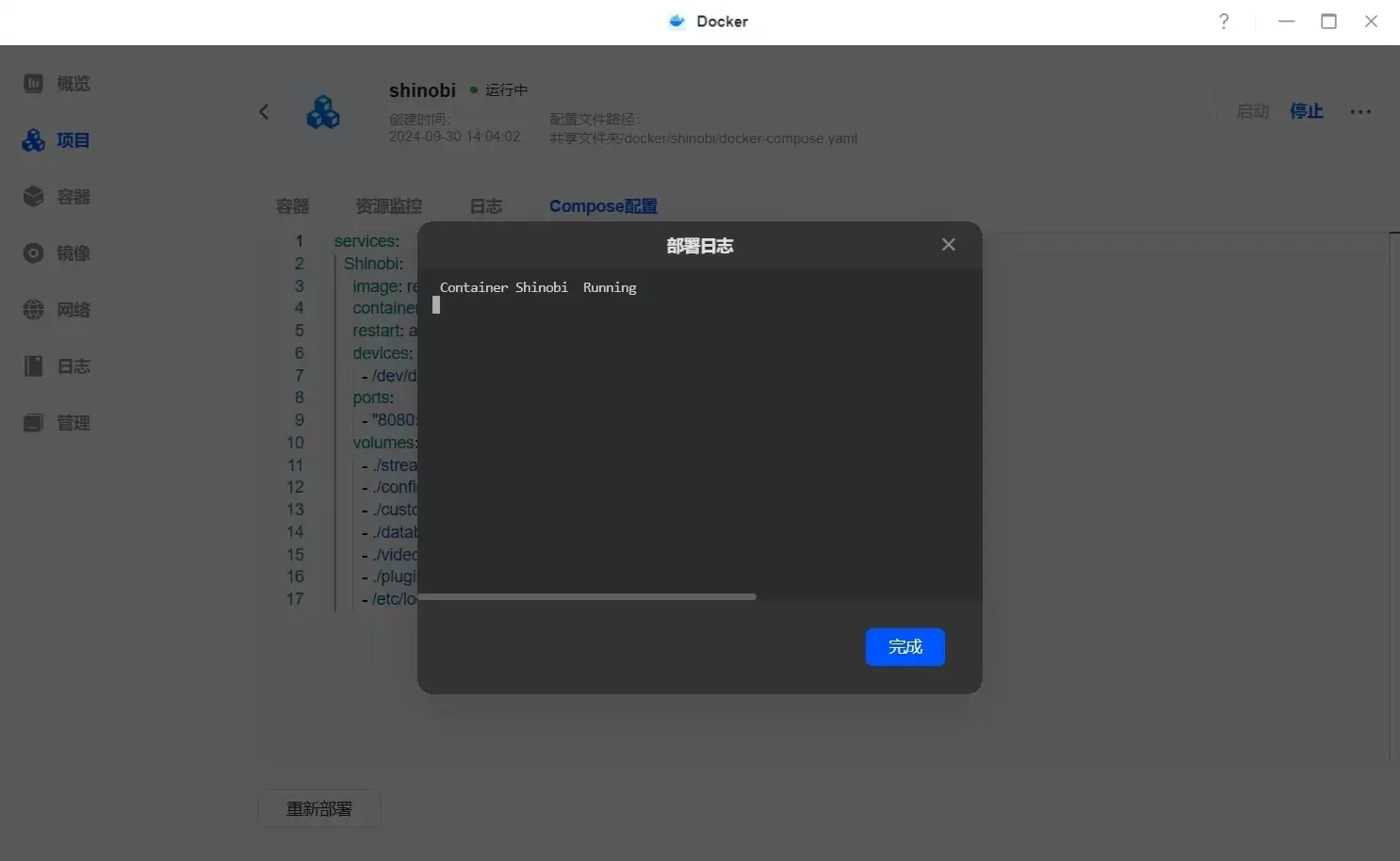Switch to the 日志 tab in project
1400x861 pixels.
(x=485, y=206)
